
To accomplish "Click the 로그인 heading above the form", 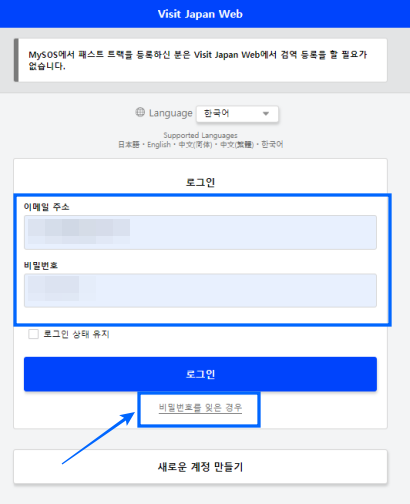I will 200,182.
